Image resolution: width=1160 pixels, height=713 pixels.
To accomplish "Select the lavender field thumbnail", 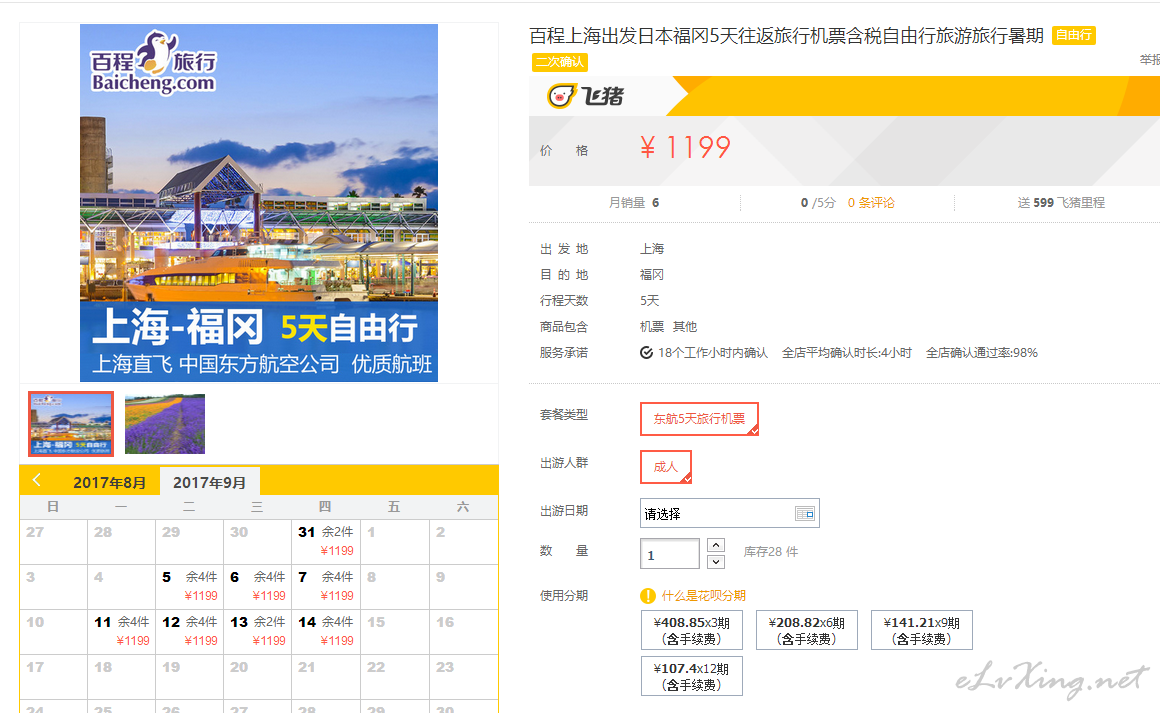I will point(165,424).
